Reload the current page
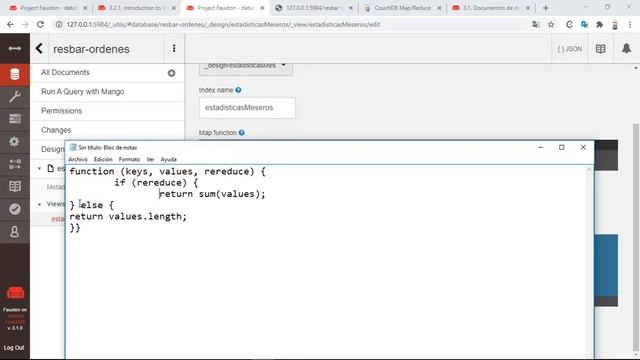This screenshot has height=360, width=640. (x=40, y=24)
